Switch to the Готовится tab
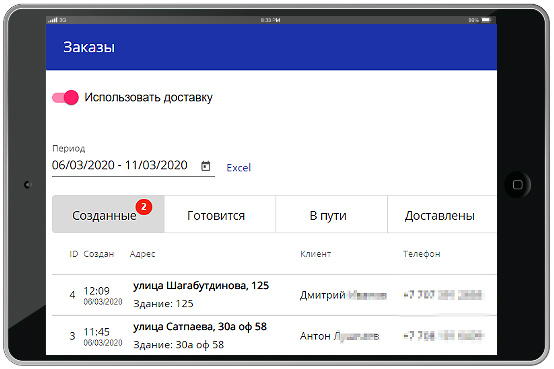The image size is (554, 369). [219, 214]
